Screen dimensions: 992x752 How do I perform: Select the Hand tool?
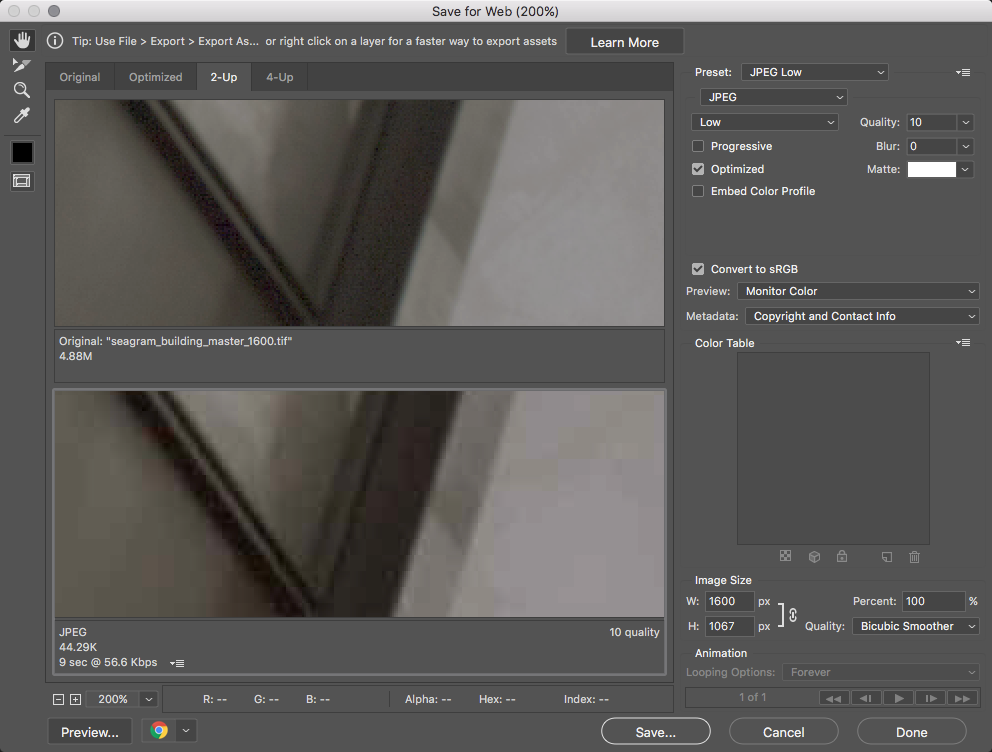tap(22, 41)
